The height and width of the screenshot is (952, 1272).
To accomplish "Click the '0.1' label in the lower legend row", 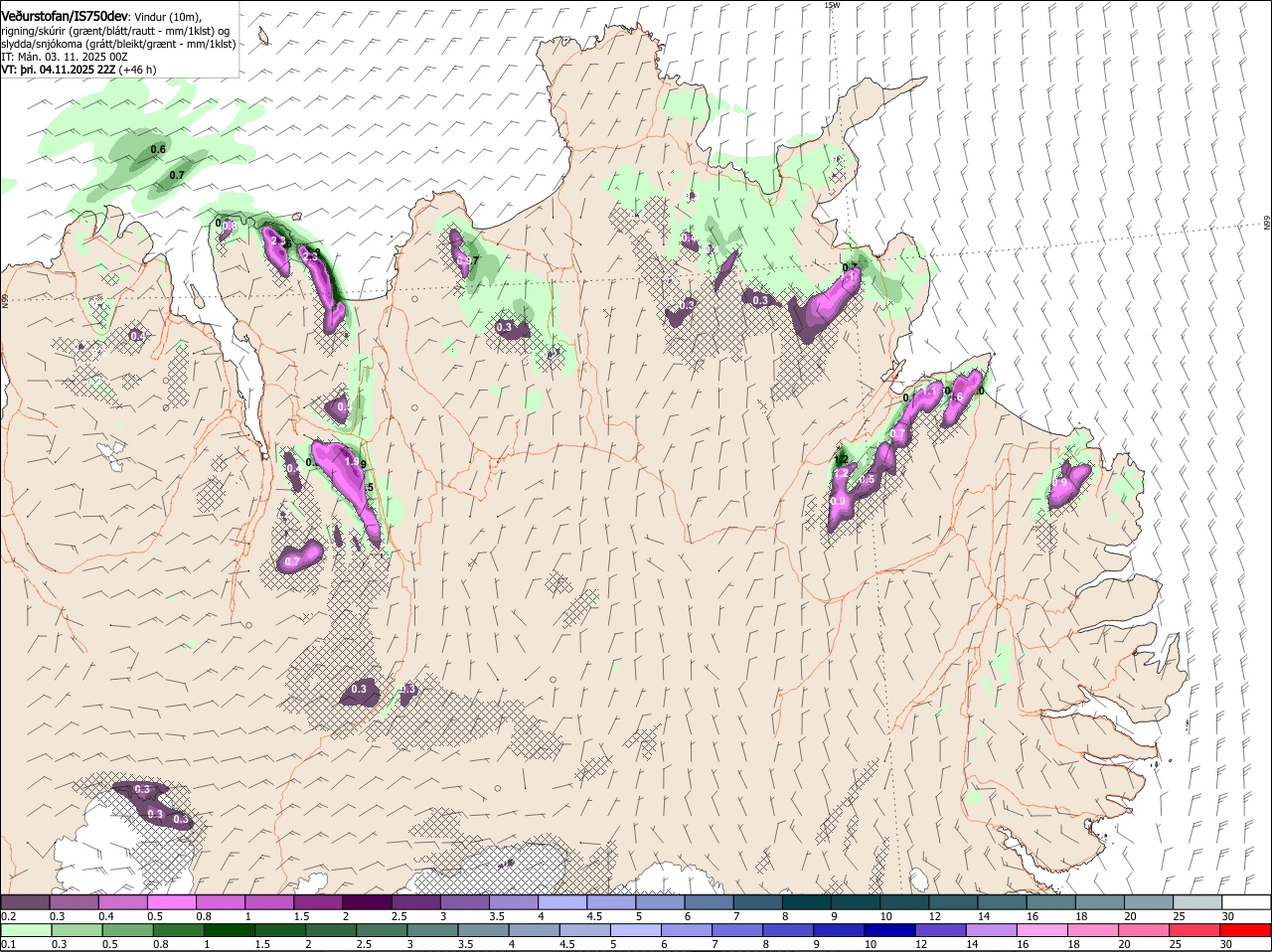I will [x=9, y=944].
